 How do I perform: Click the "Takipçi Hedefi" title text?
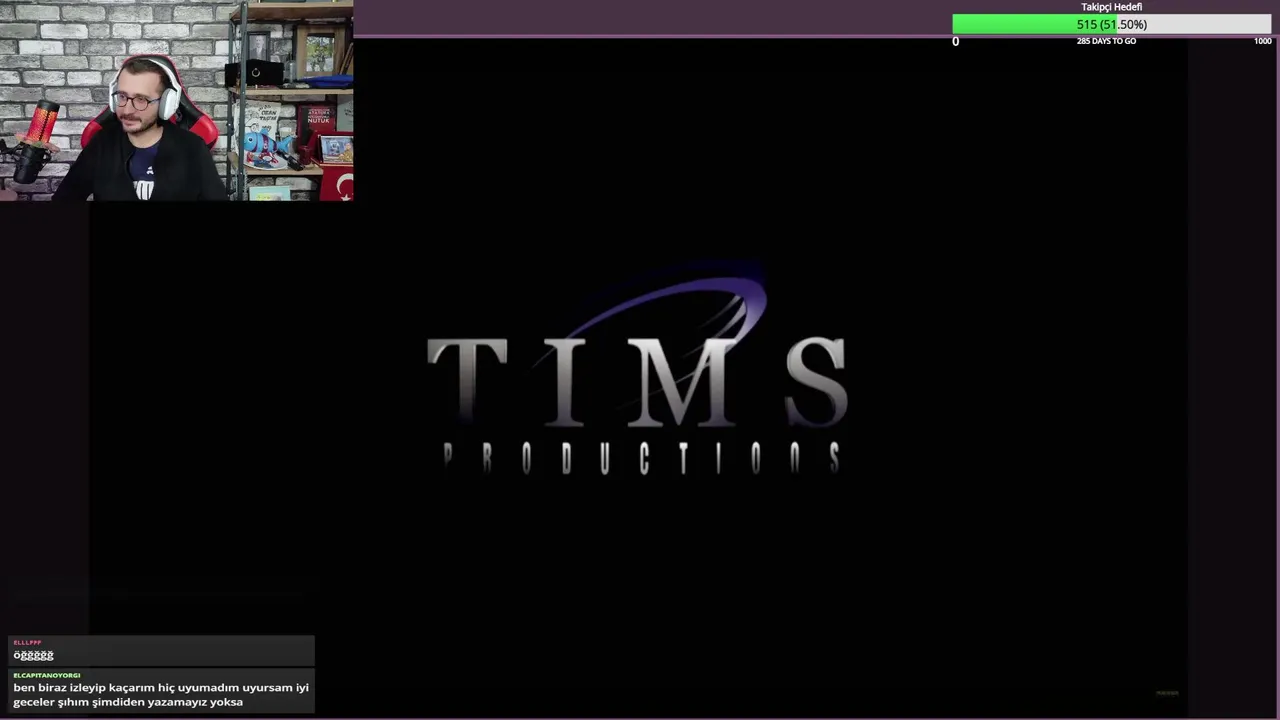tap(1111, 7)
